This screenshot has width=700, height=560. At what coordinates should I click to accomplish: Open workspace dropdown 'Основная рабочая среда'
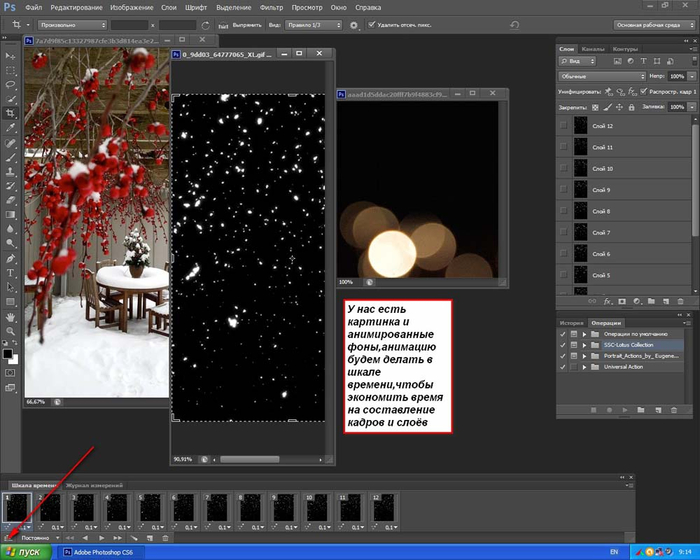[654, 25]
